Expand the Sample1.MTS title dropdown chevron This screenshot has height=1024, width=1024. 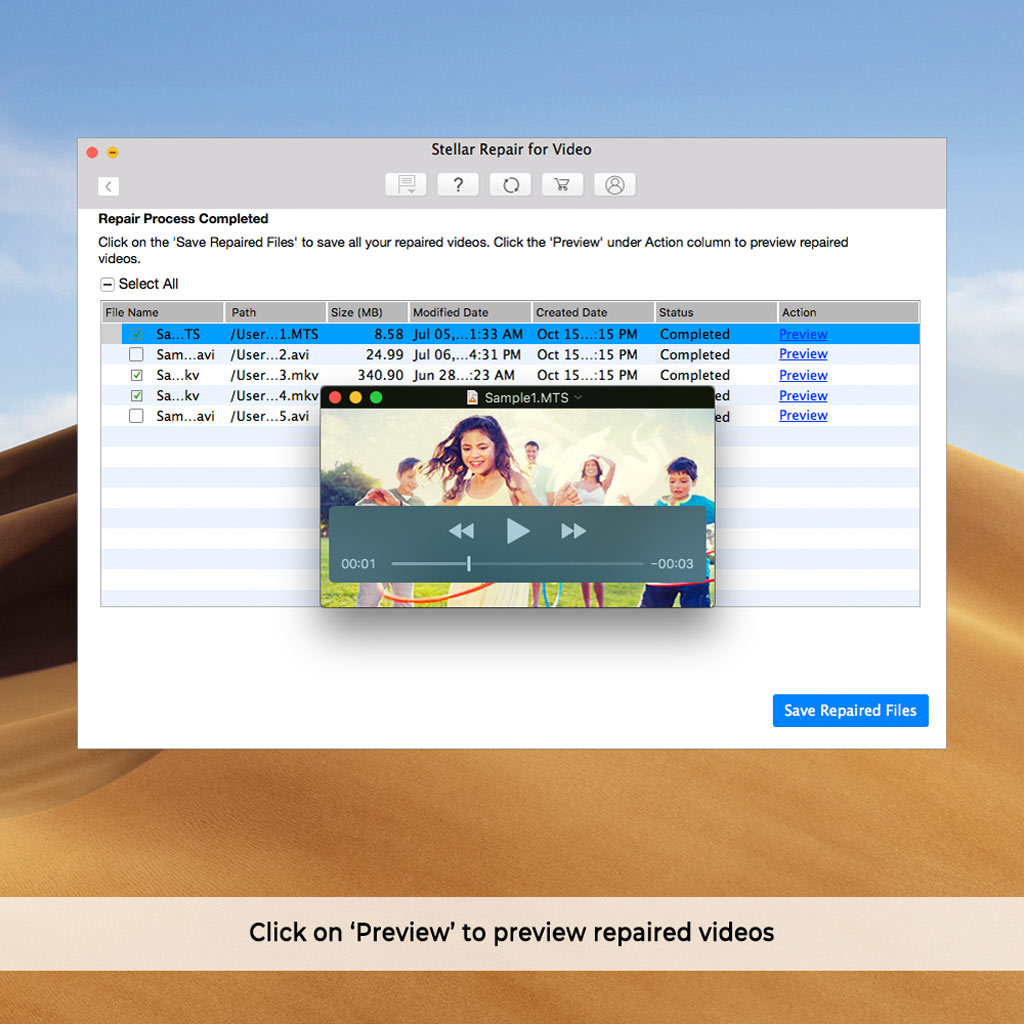(578, 397)
